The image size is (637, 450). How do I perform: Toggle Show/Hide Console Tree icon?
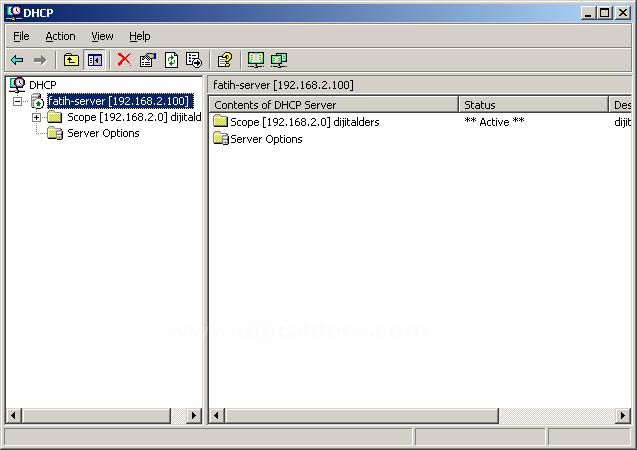(x=94, y=60)
